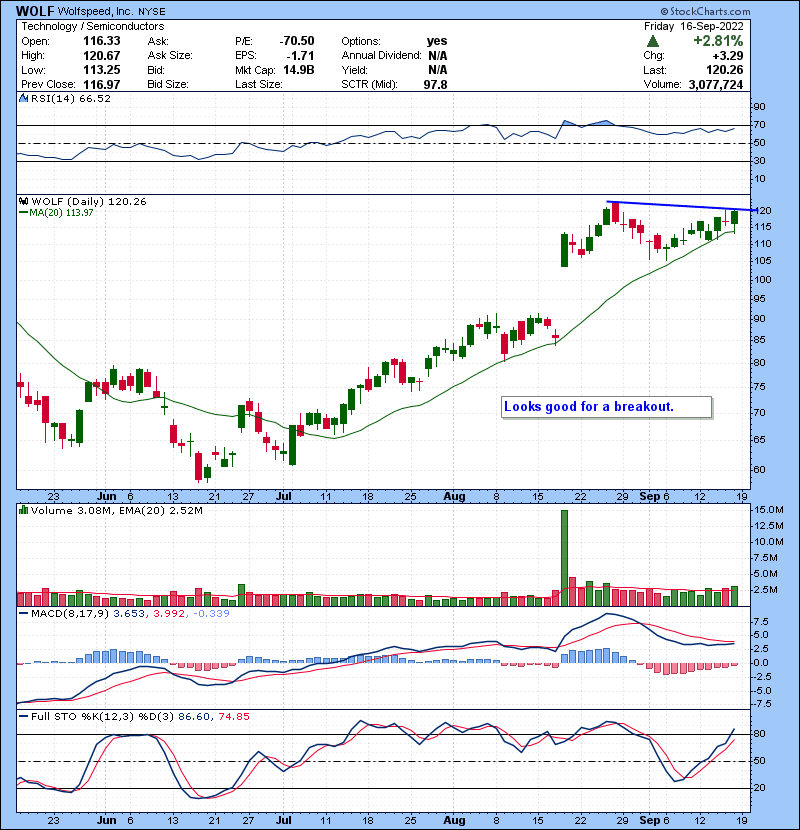Click the Volume value 3,077,724
Screen dimensions: 800x830
tap(716, 84)
